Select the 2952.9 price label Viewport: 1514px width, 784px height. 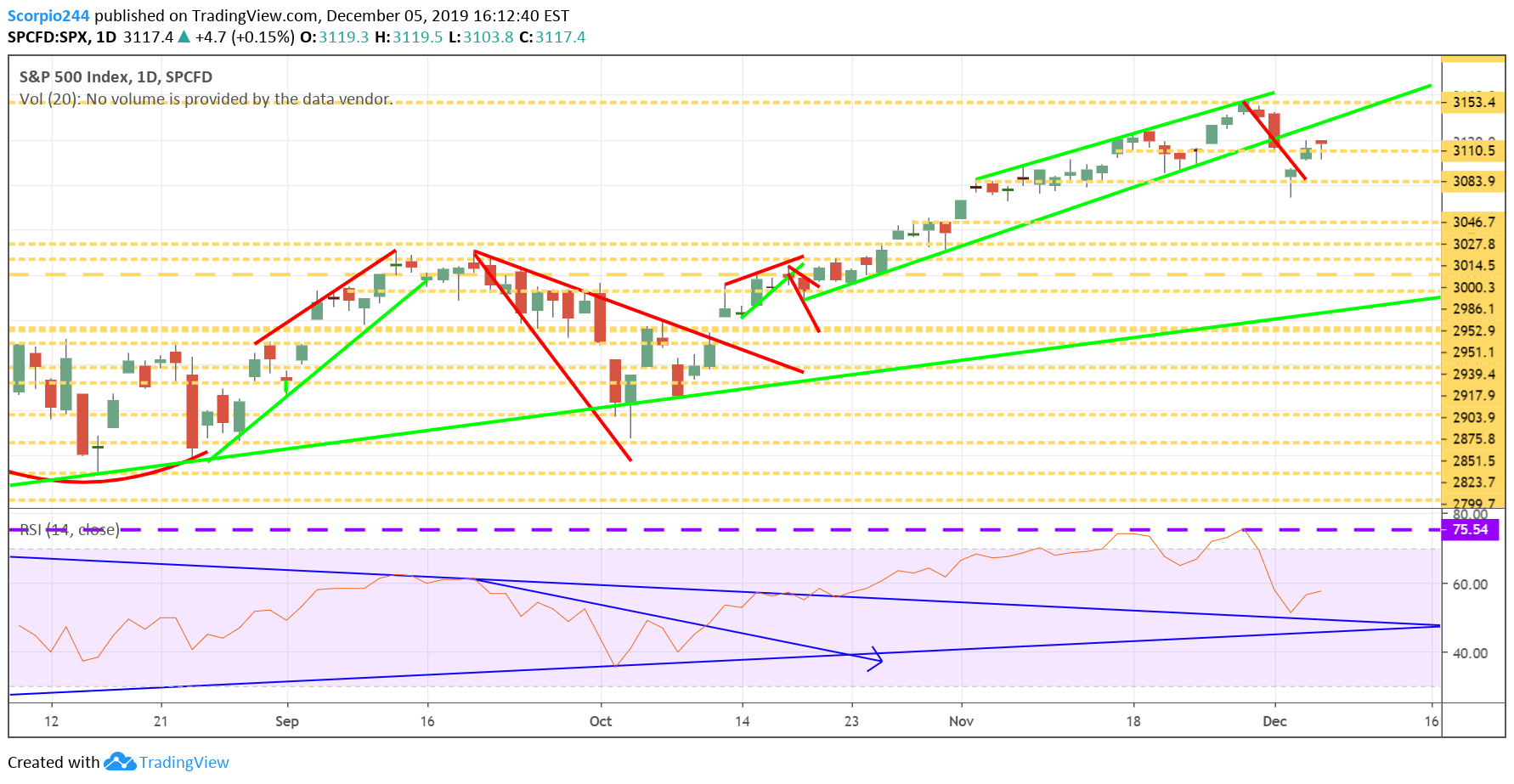(x=1473, y=330)
